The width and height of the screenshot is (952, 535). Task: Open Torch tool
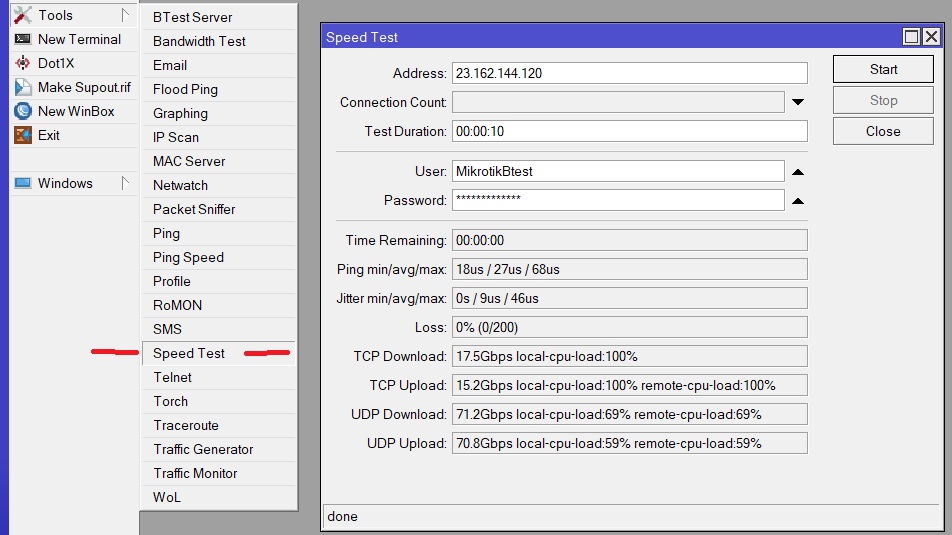click(219, 401)
